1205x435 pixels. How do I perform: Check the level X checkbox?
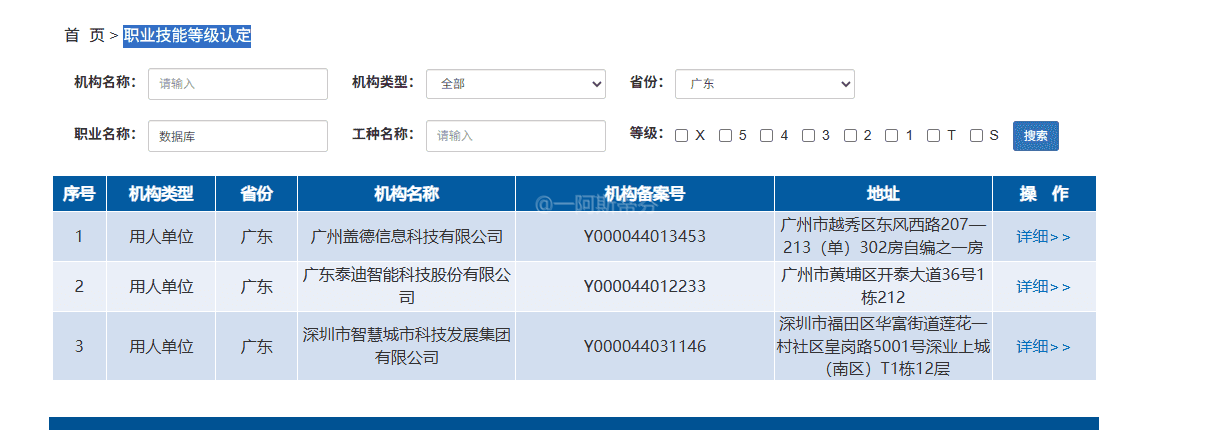coord(682,136)
